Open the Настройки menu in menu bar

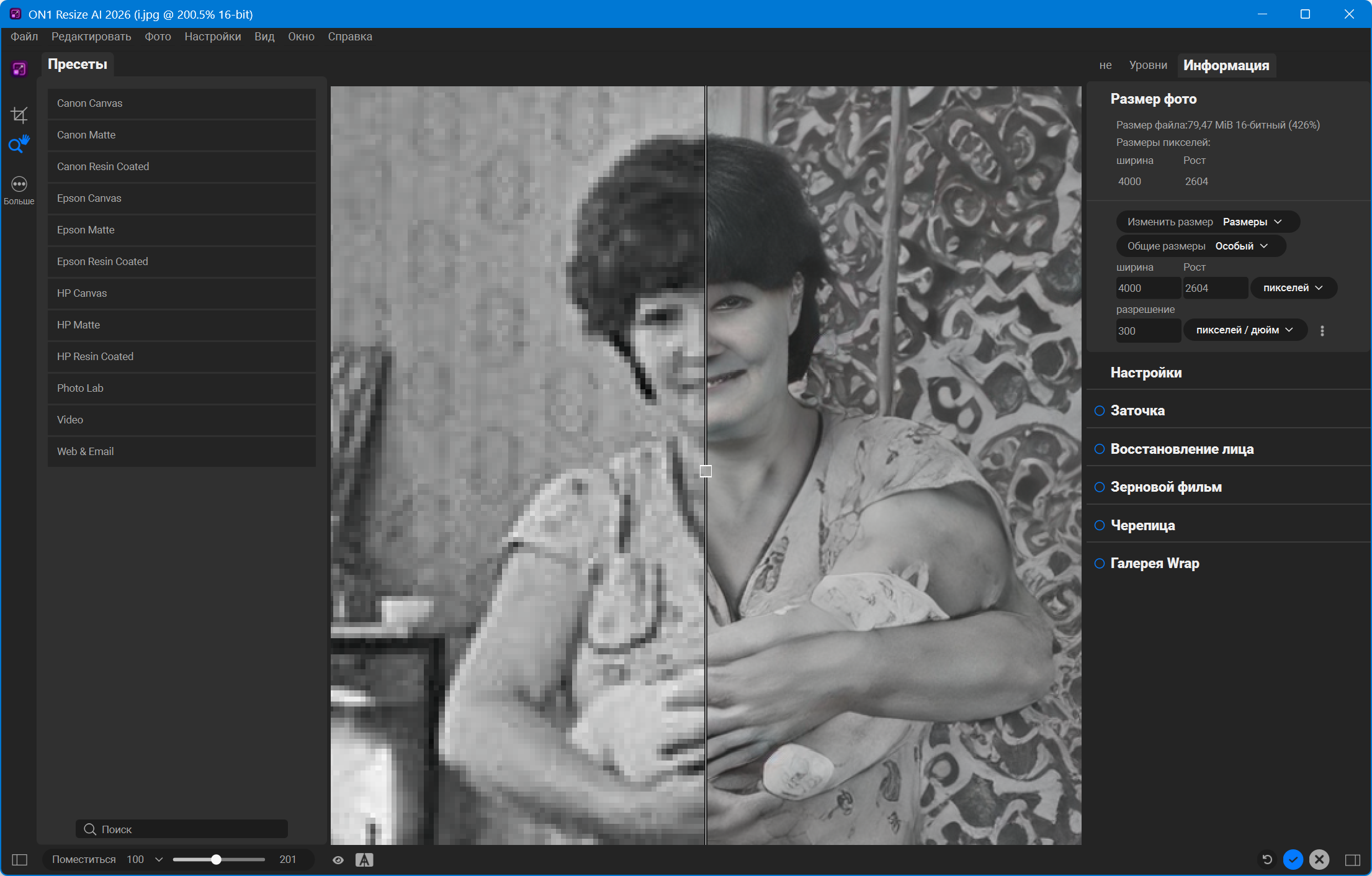[x=212, y=37]
